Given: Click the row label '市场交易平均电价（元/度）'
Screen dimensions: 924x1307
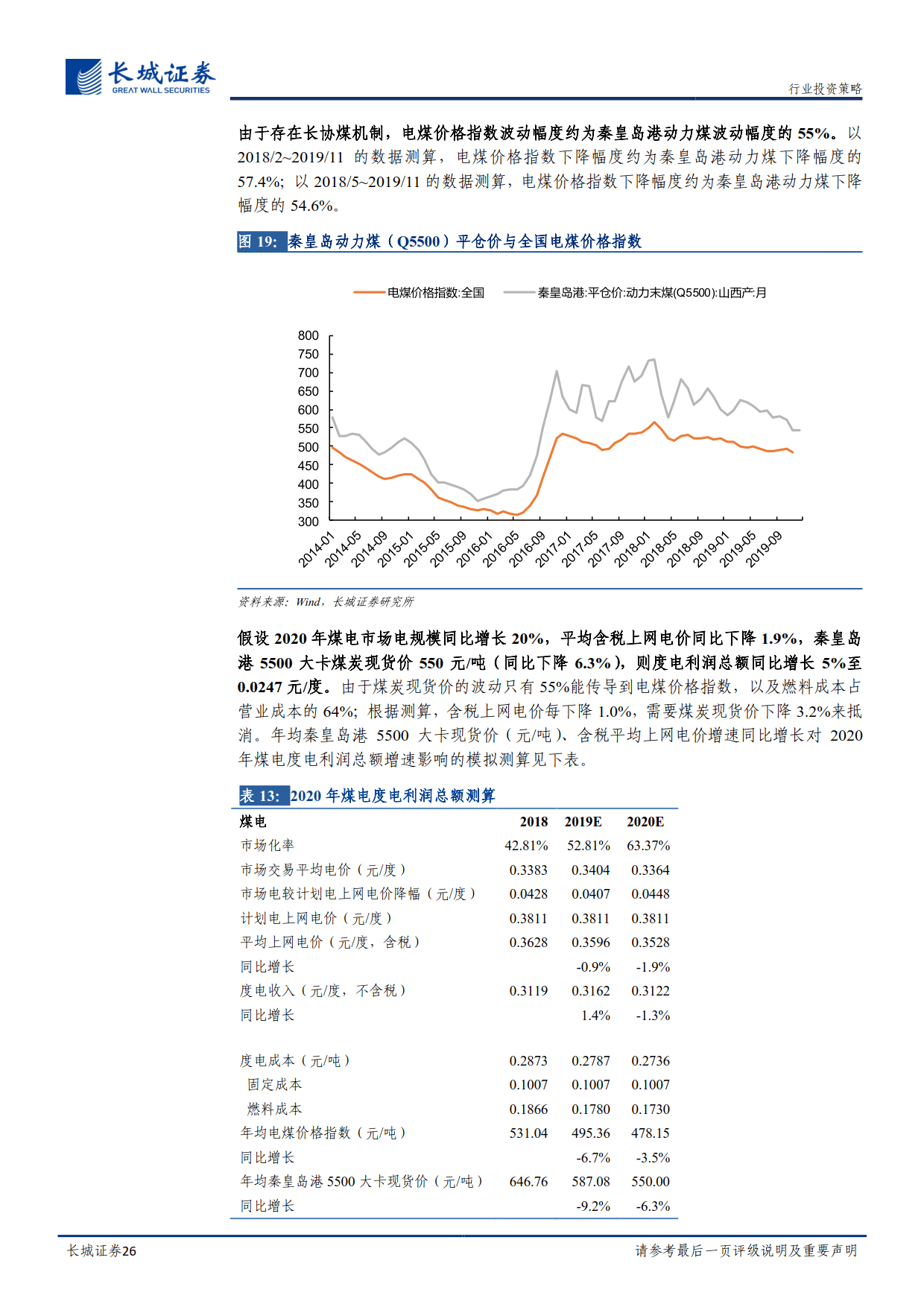Looking at the screenshot, I should pos(323,870).
